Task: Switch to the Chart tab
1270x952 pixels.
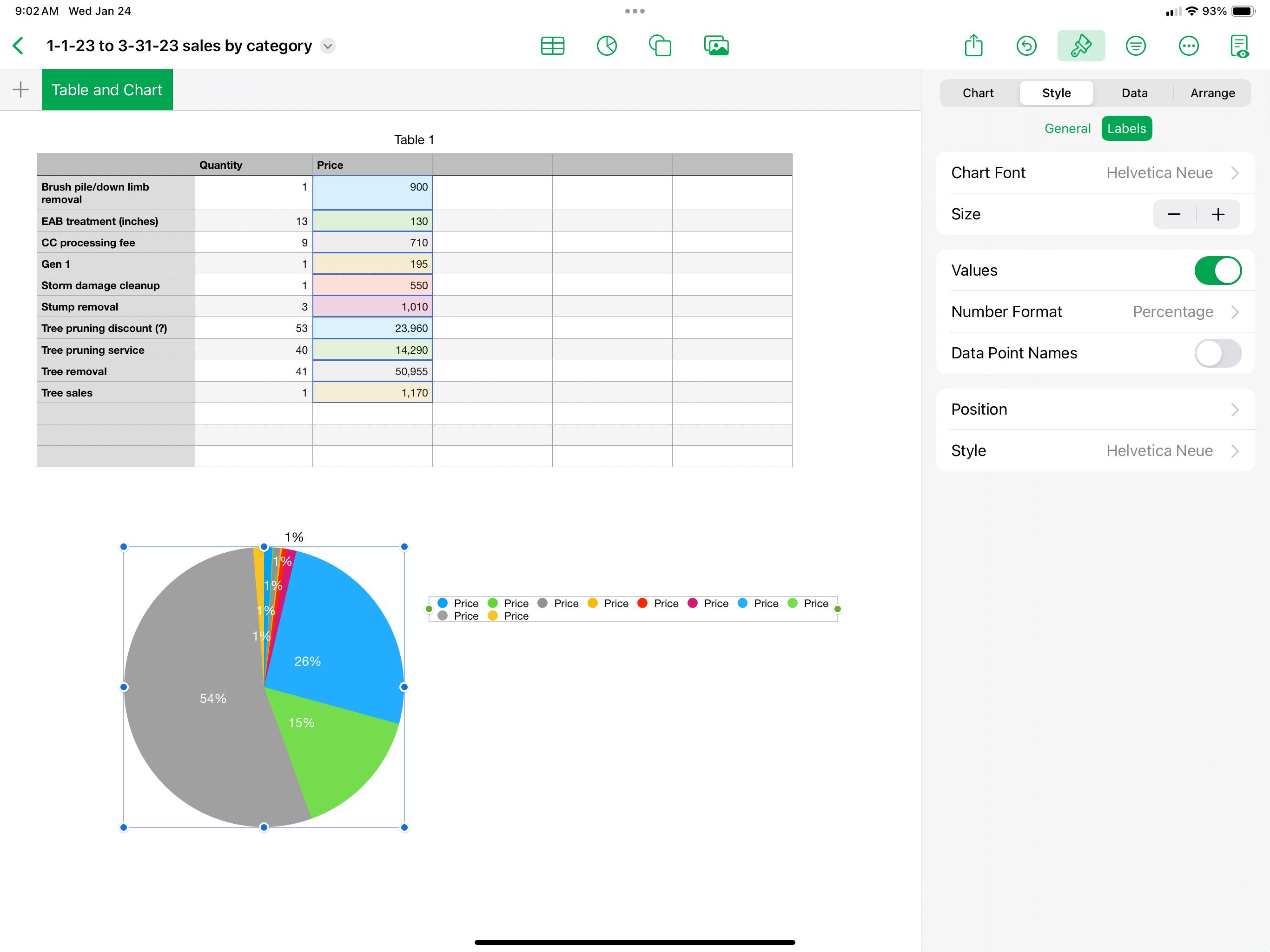Action: pos(978,93)
